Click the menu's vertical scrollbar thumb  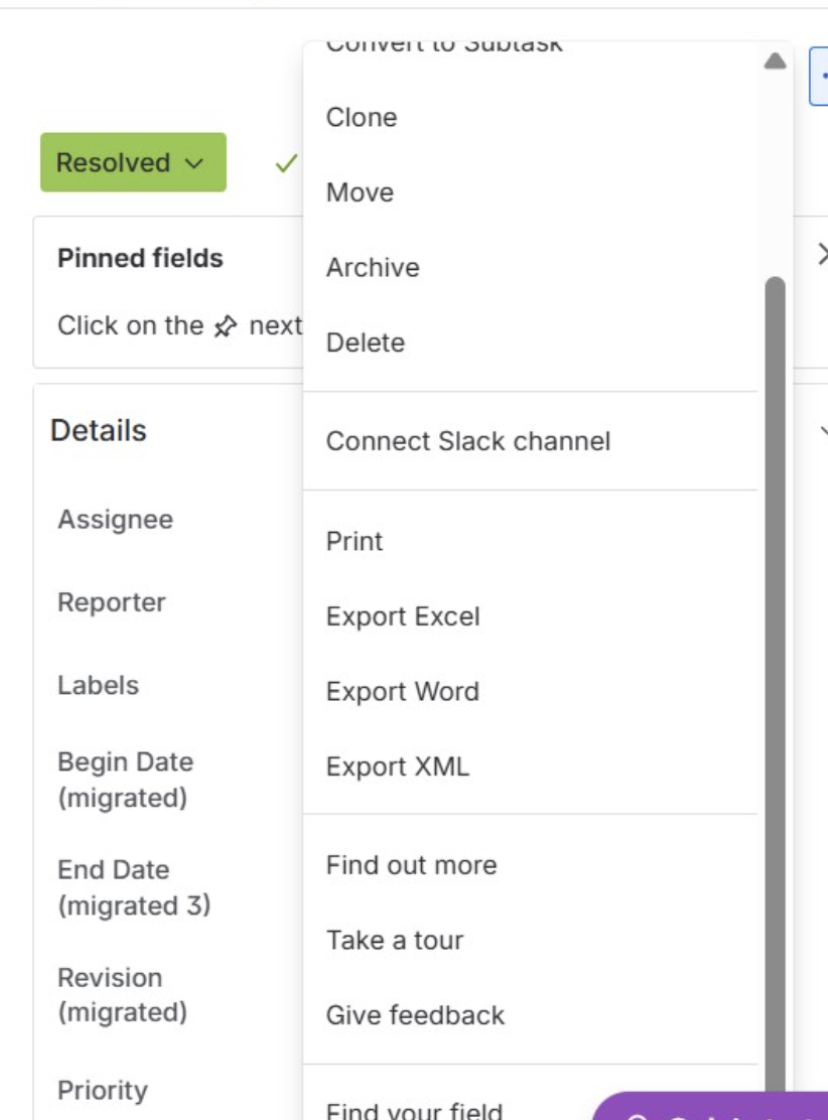(774, 680)
